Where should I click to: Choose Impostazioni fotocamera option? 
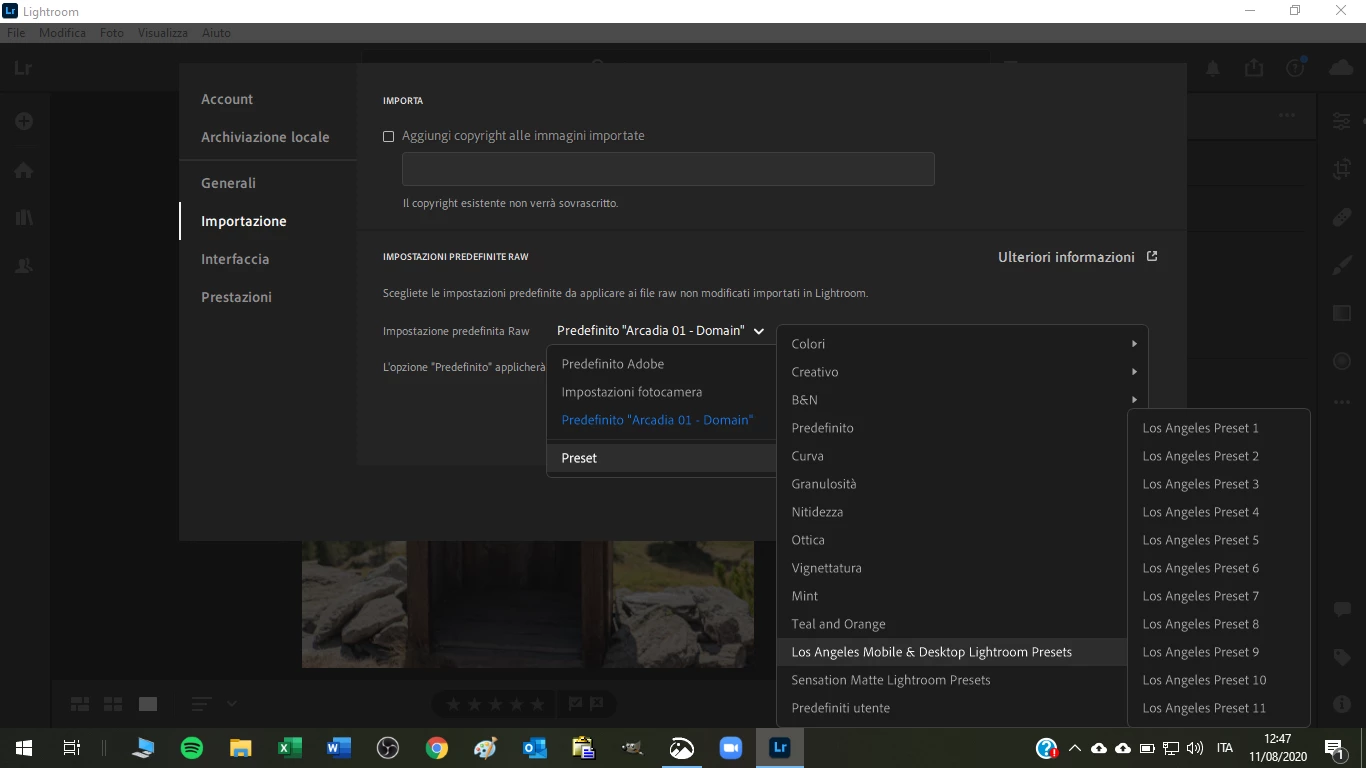pyautogui.click(x=662, y=392)
